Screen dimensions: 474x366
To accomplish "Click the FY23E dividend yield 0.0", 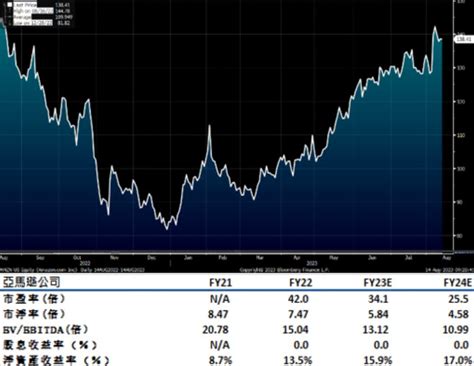I will [x=381, y=345].
